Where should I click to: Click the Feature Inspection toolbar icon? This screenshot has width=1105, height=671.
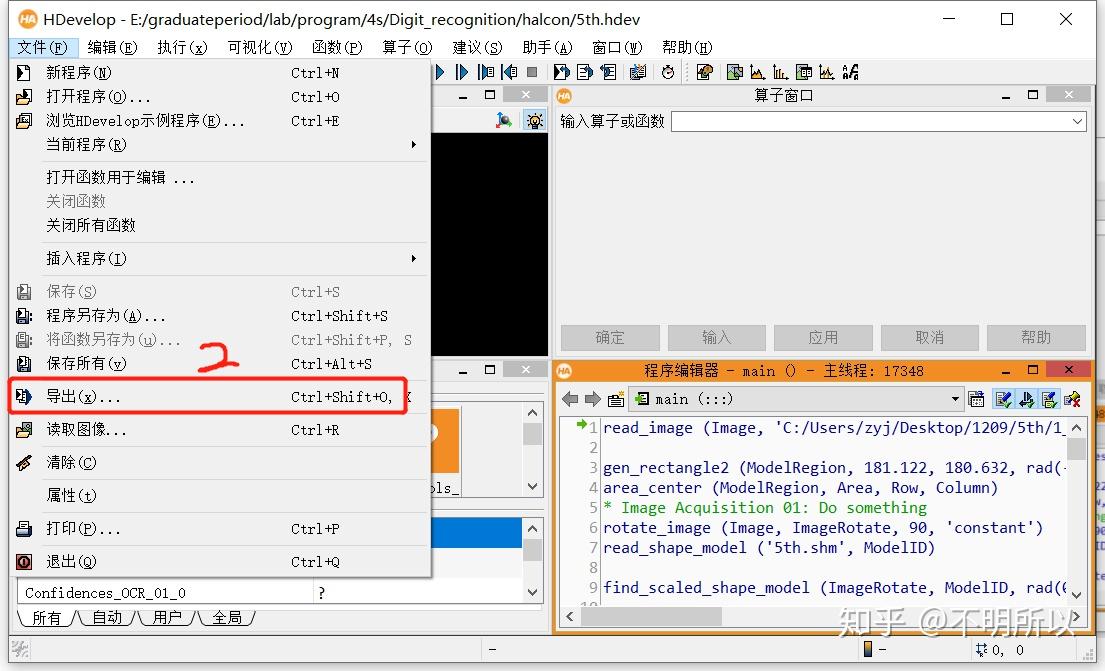[803, 72]
